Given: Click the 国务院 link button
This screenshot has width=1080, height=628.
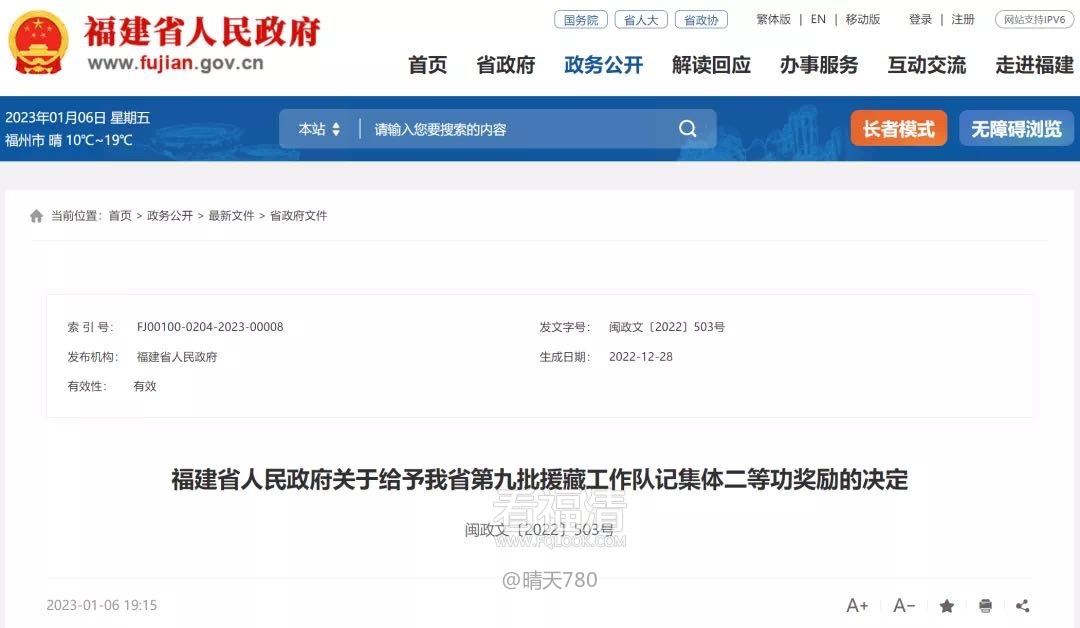Looking at the screenshot, I should [x=581, y=19].
